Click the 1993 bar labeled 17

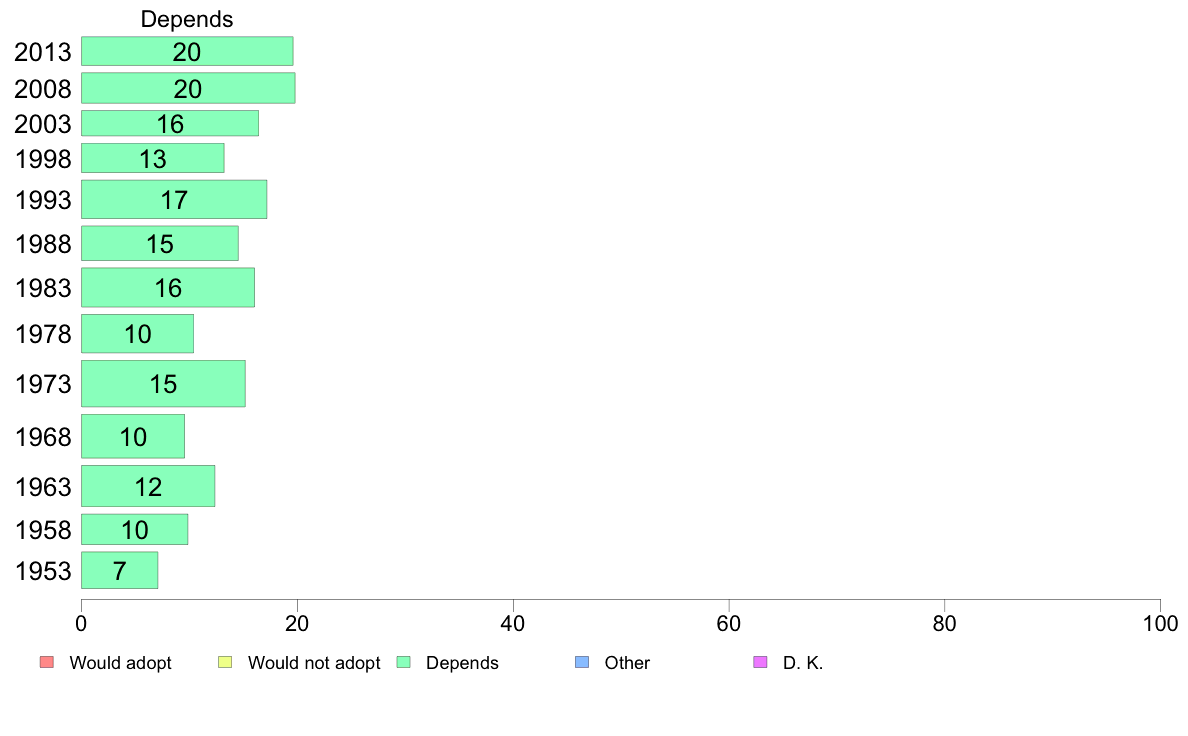[174, 199]
